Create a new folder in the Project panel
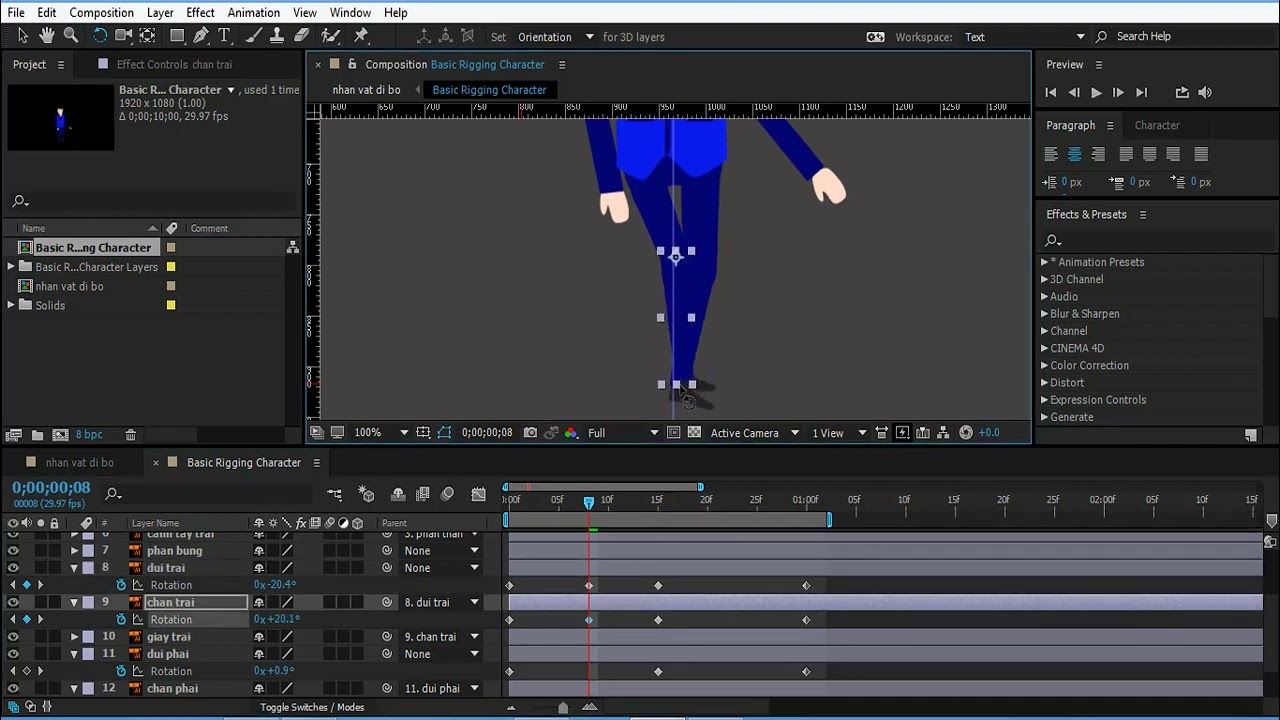This screenshot has width=1280, height=720. 37,435
